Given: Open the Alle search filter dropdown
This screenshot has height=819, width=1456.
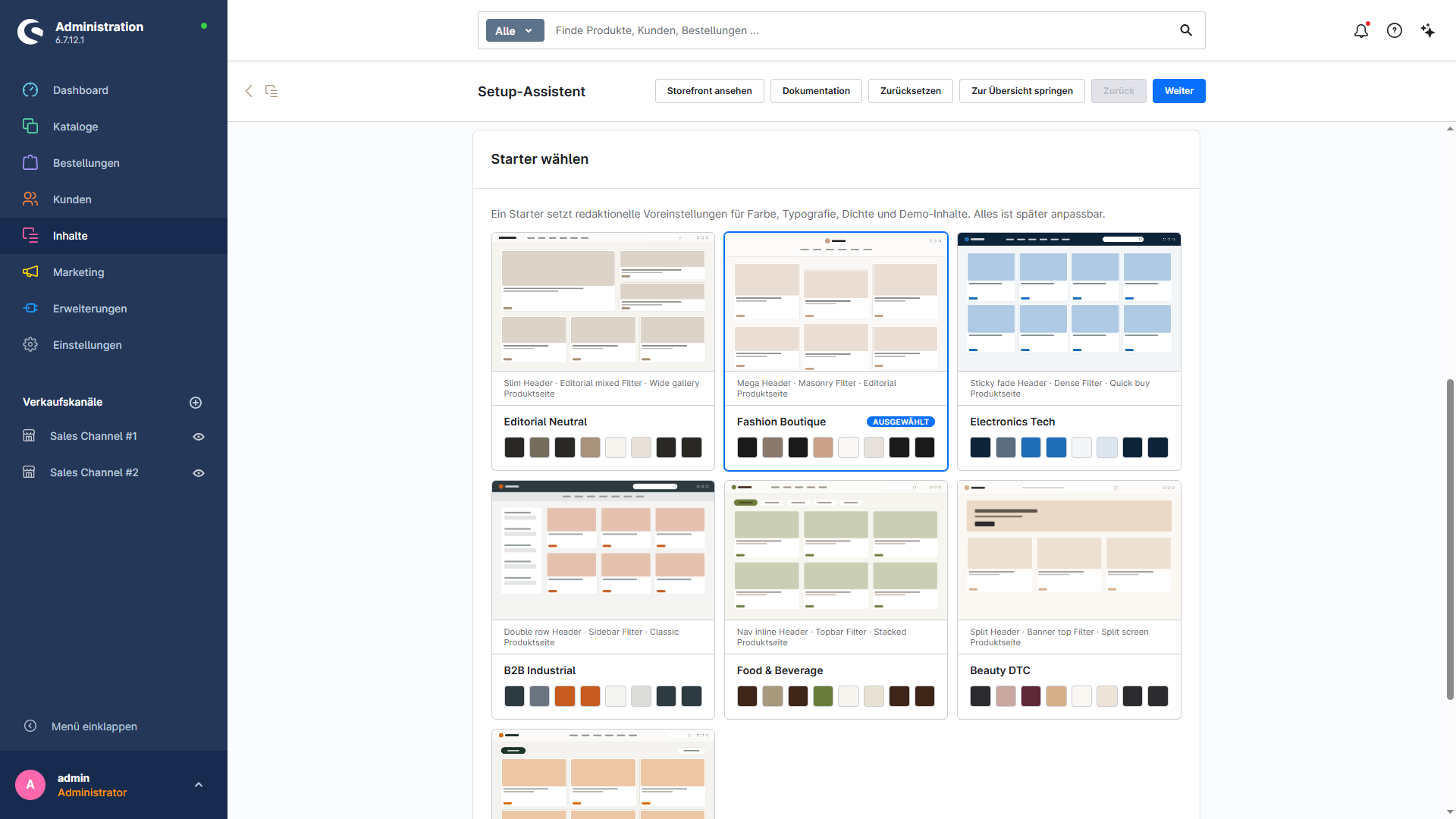Looking at the screenshot, I should 515,30.
